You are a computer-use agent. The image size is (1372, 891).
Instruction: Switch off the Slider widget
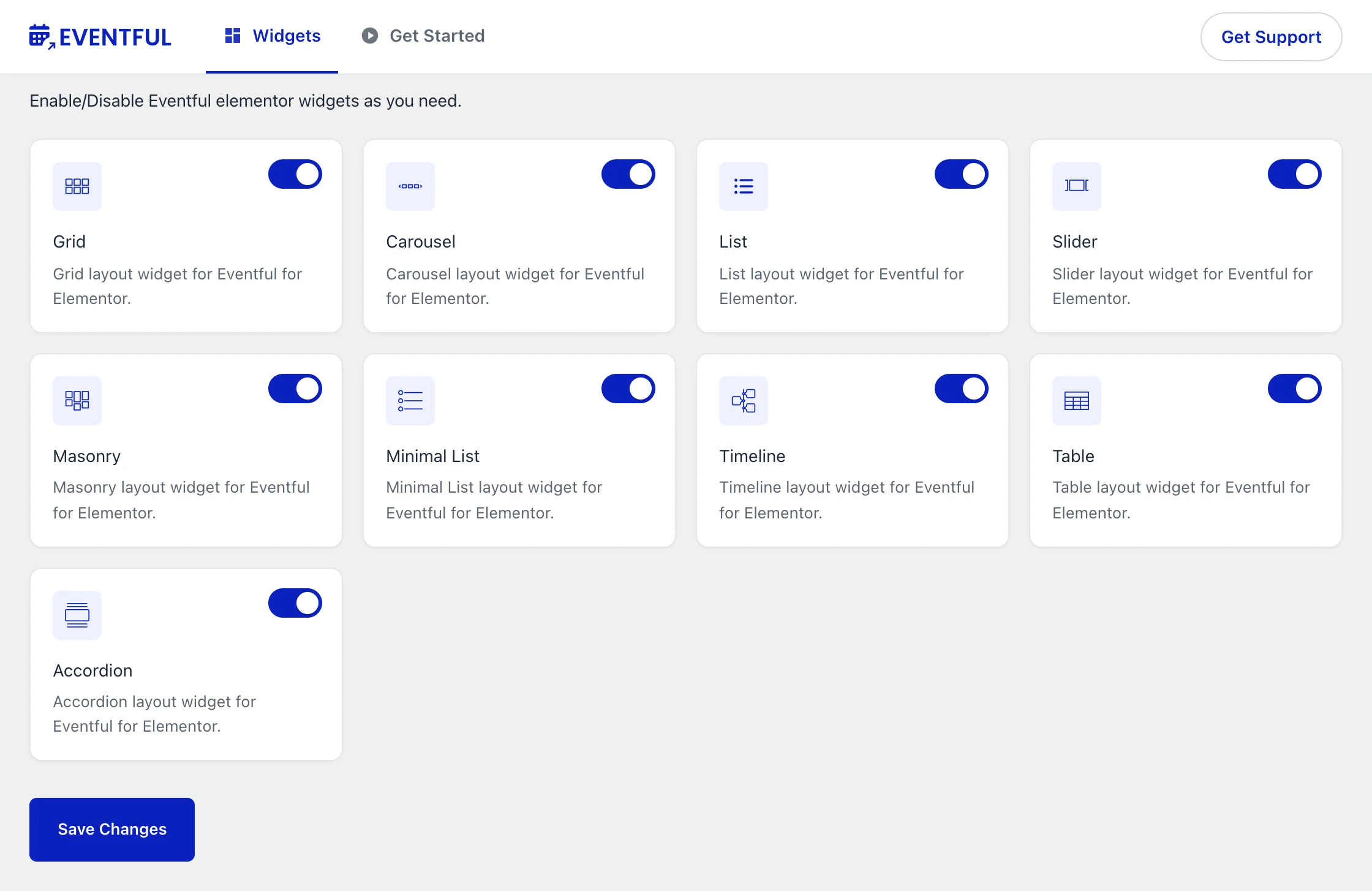1295,174
